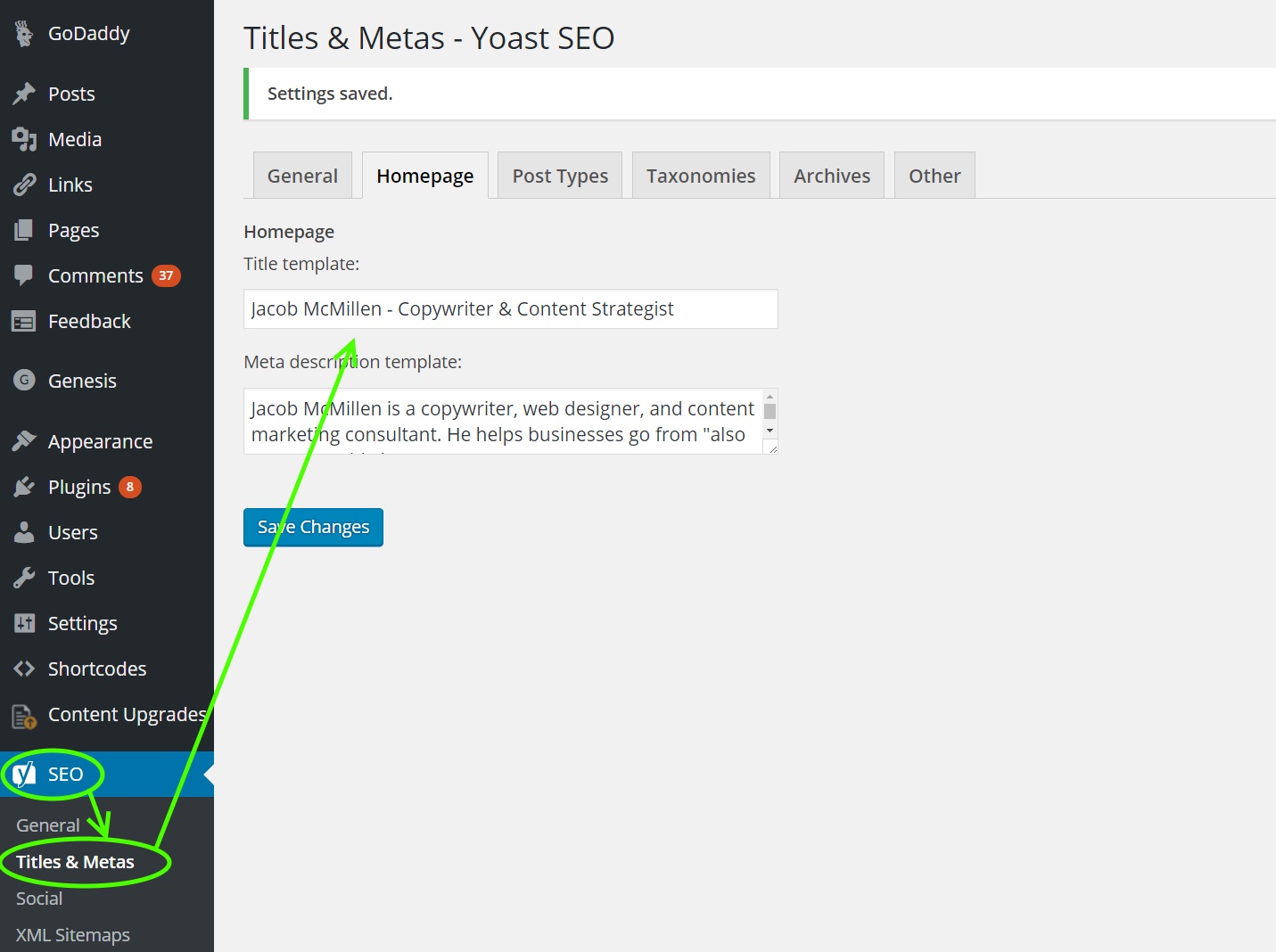
Task: Select the Homepage tab
Action: coord(425,176)
